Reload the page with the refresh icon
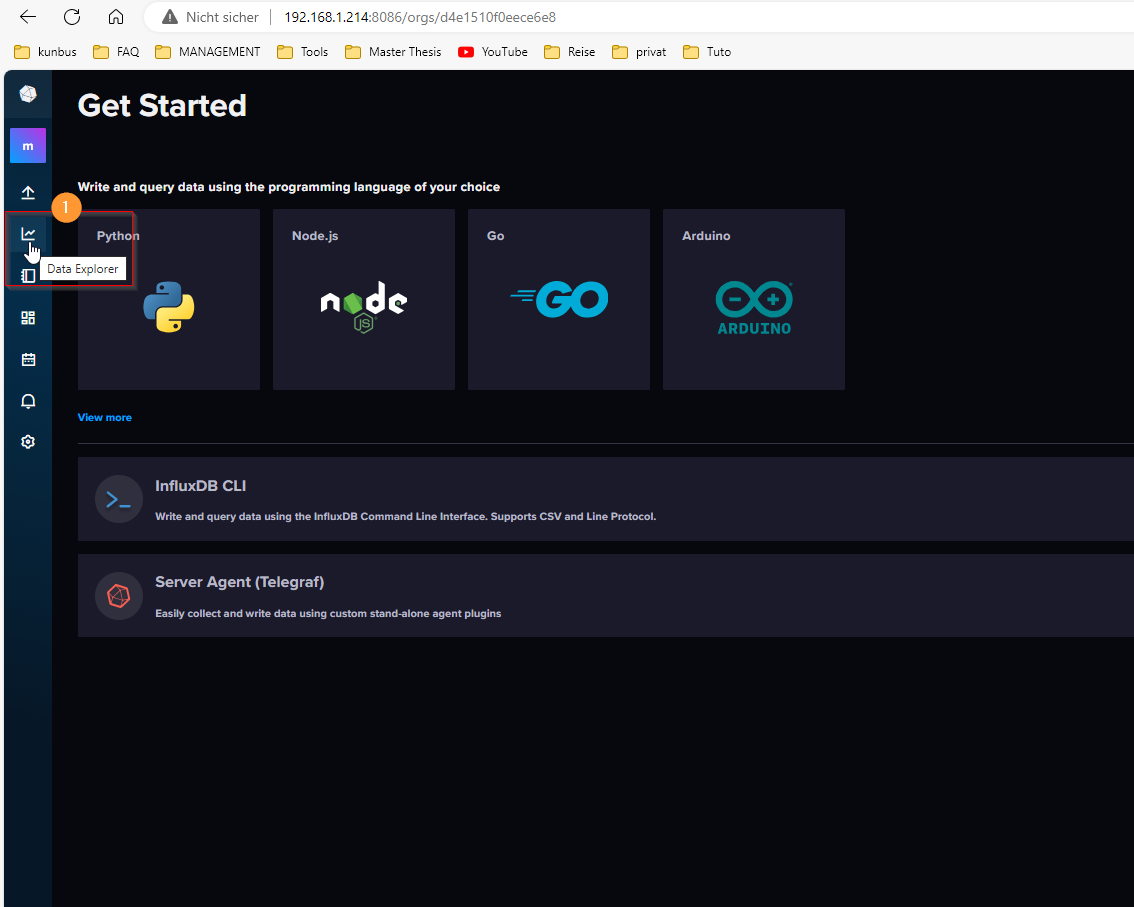Viewport: 1134px width, 907px height. (72, 17)
